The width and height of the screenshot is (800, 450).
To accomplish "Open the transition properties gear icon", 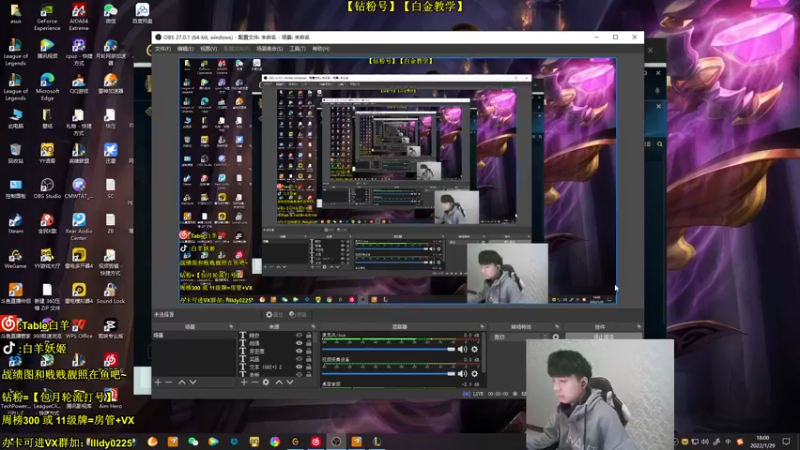I will pyautogui.click(x=556, y=337).
